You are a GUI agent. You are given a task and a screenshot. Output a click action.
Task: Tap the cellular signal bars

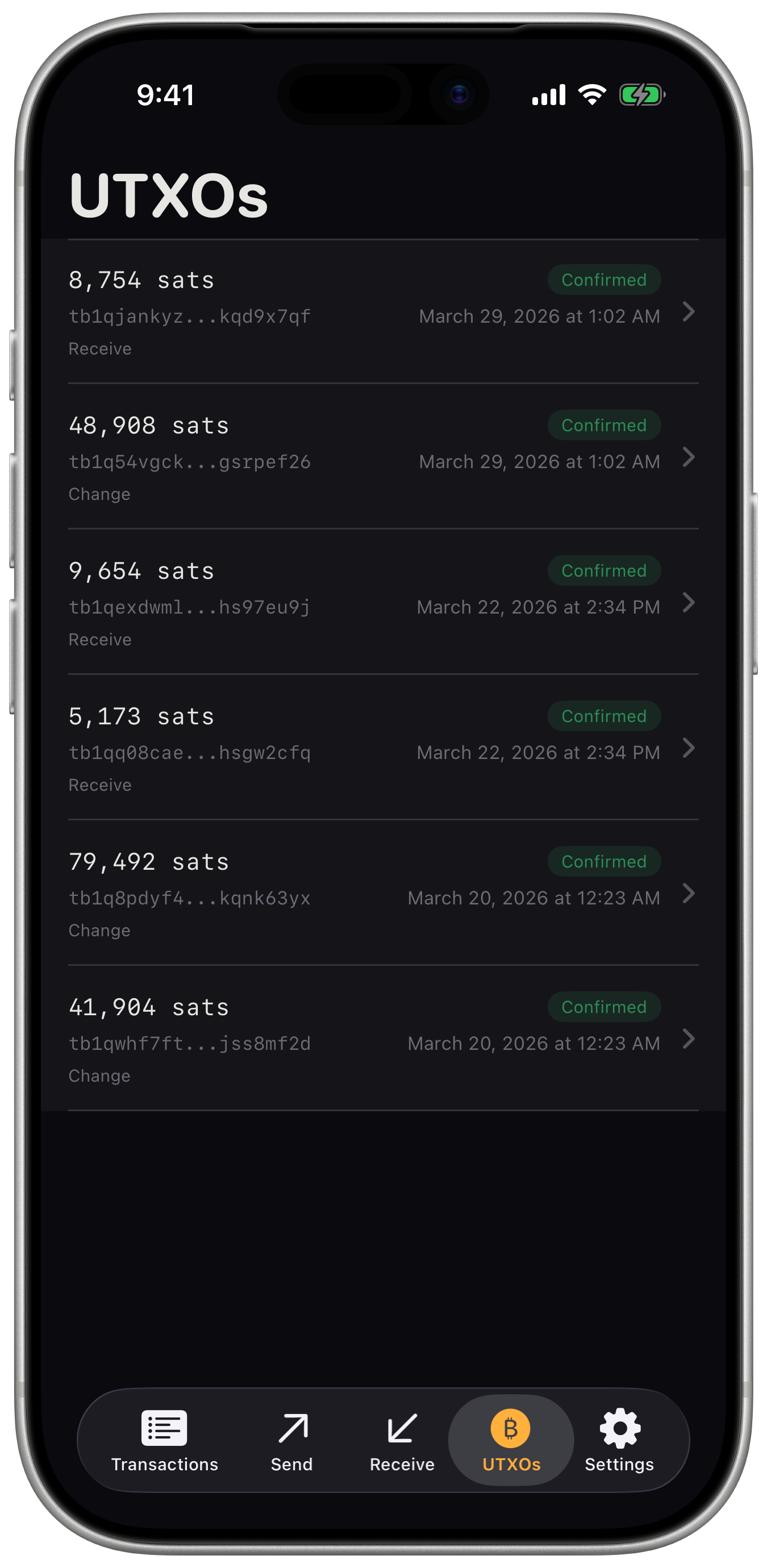(x=548, y=95)
